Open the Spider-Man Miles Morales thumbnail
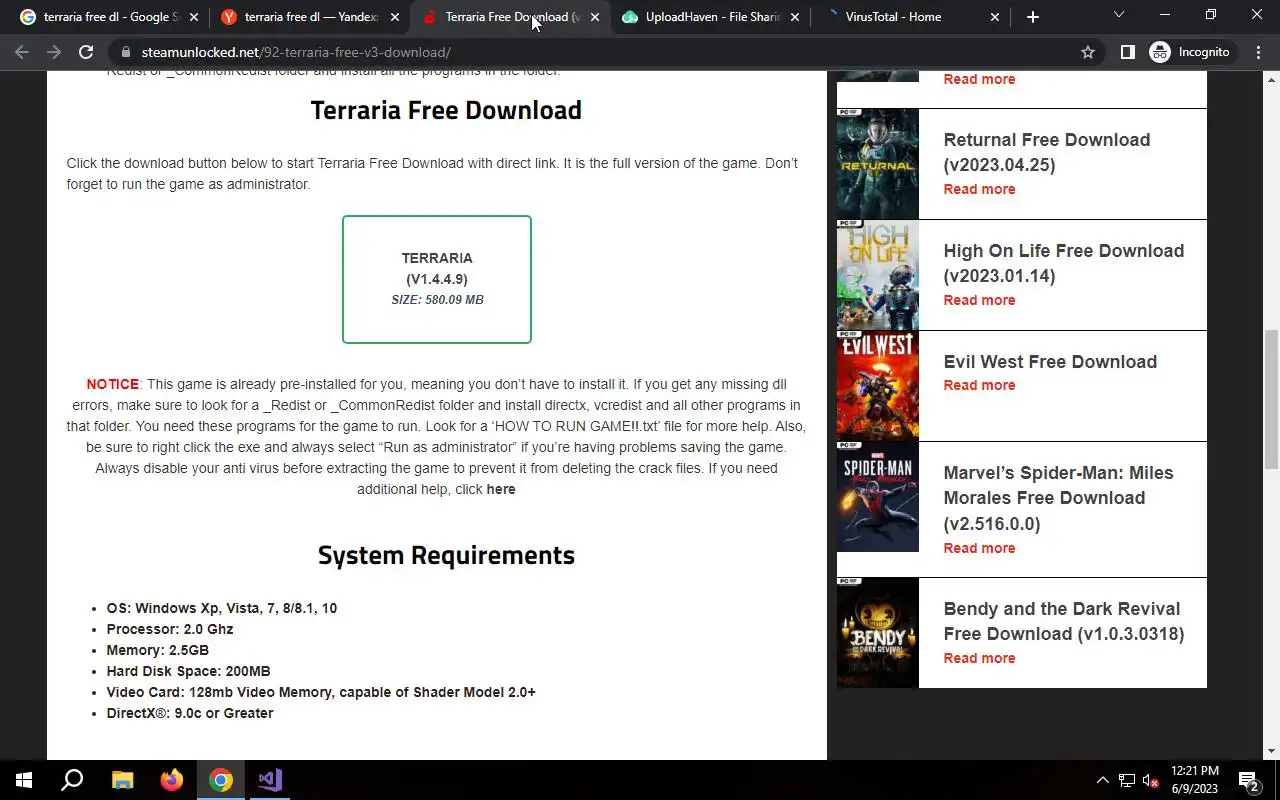The width and height of the screenshot is (1280, 800). (x=877, y=497)
